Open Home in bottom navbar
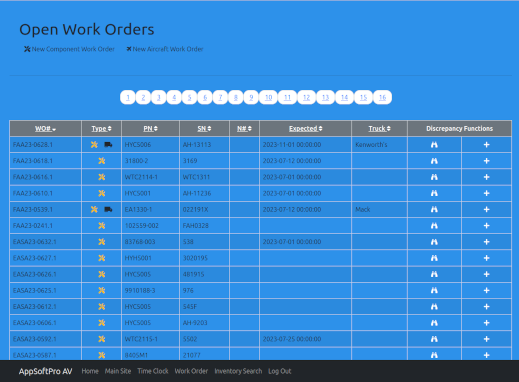 point(90,371)
